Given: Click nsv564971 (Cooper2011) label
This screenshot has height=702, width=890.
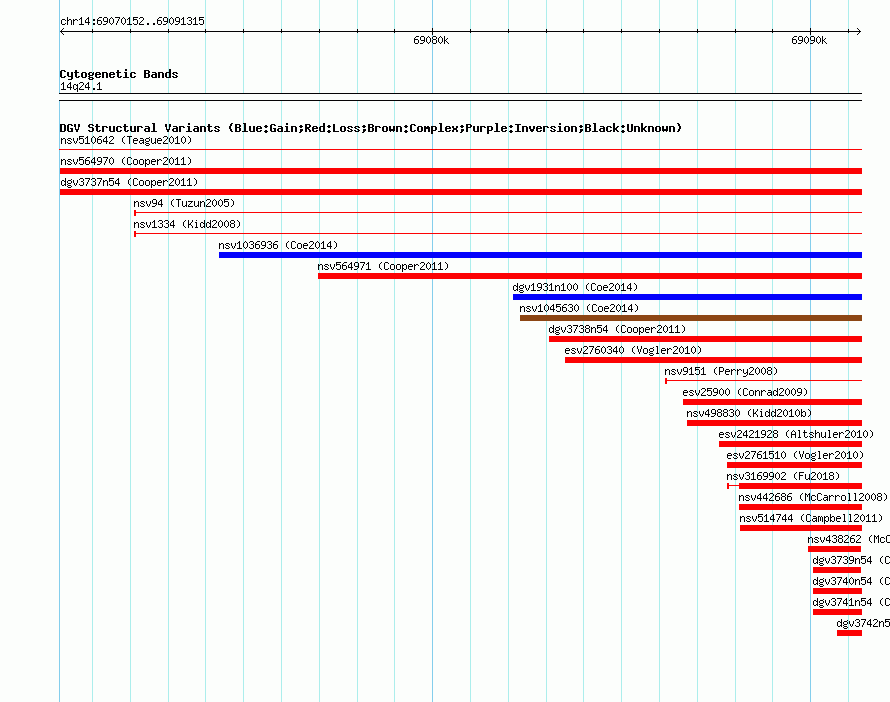Looking at the screenshot, I should coord(383,266).
